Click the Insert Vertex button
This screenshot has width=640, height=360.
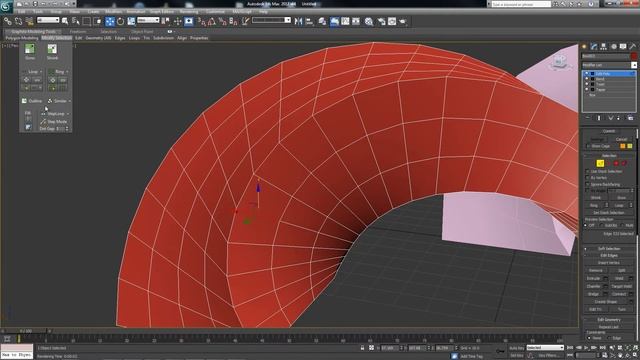pyautogui.click(x=609, y=263)
